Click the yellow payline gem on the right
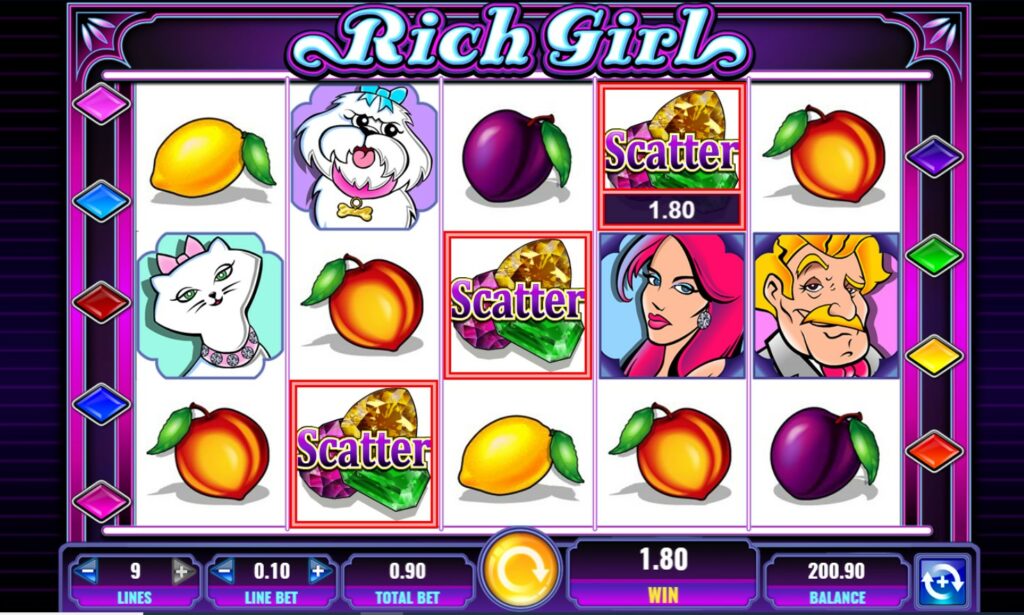This screenshot has height=615, width=1024. [934, 355]
